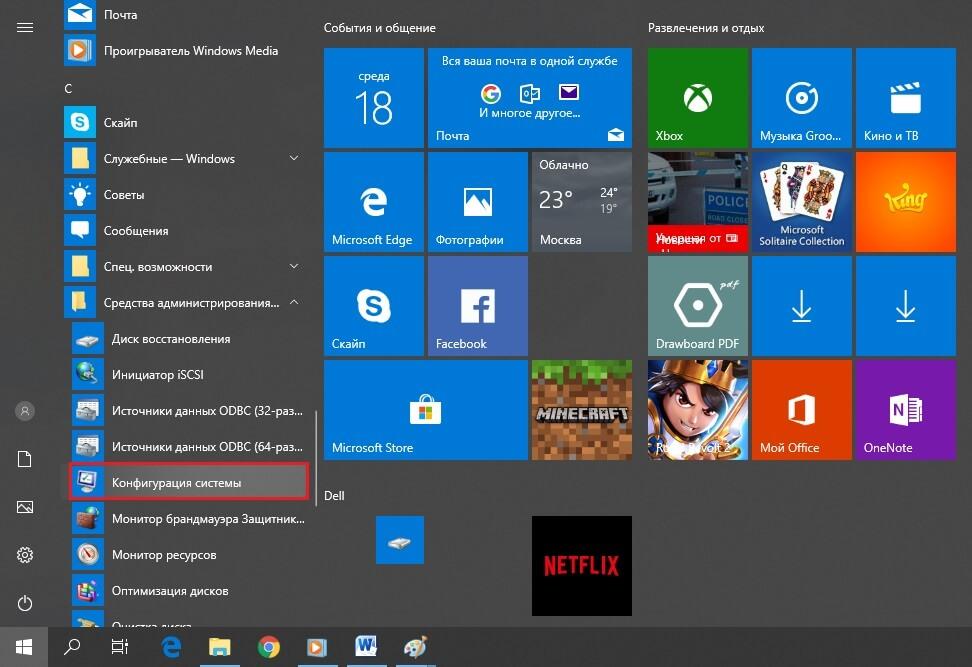Image resolution: width=972 pixels, height=667 pixels.
Task: Open the Москва weather tile
Action: point(582,202)
